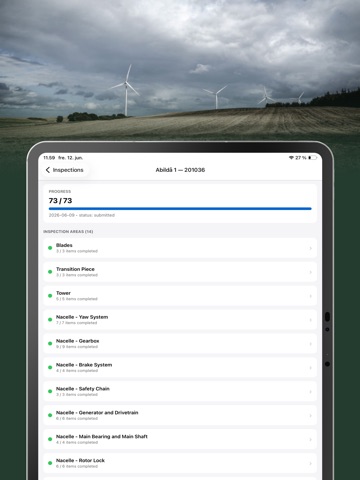Viewport: 360px width, 480px height.
Task: Click the PROGRESS label
Action: pos(60,192)
